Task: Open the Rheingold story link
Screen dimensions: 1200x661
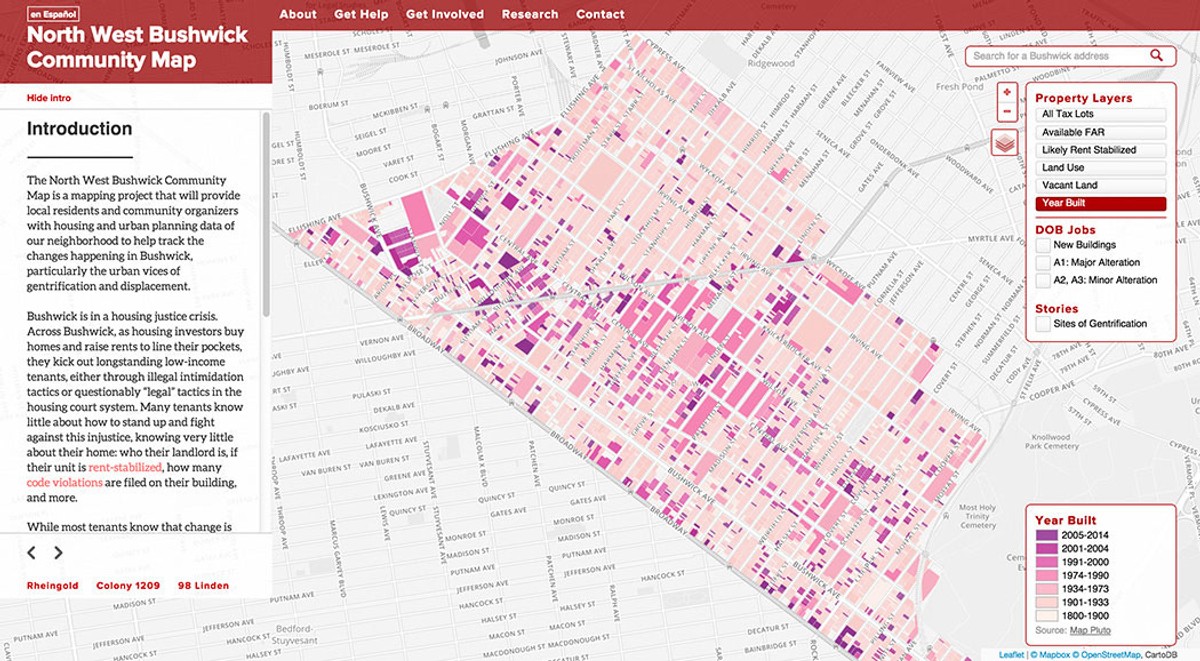Action: (x=50, y=586)
